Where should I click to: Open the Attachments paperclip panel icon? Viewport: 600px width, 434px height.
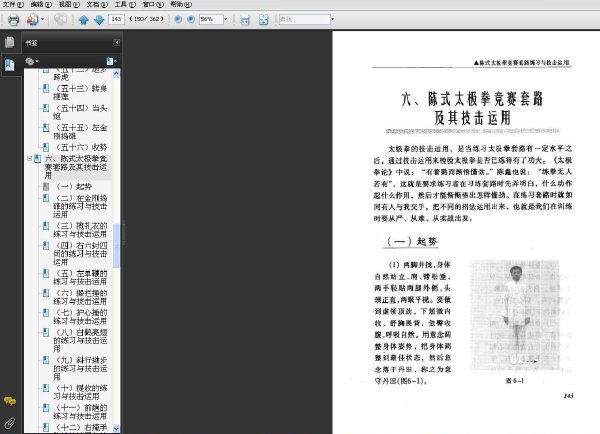tap(10, 423)
